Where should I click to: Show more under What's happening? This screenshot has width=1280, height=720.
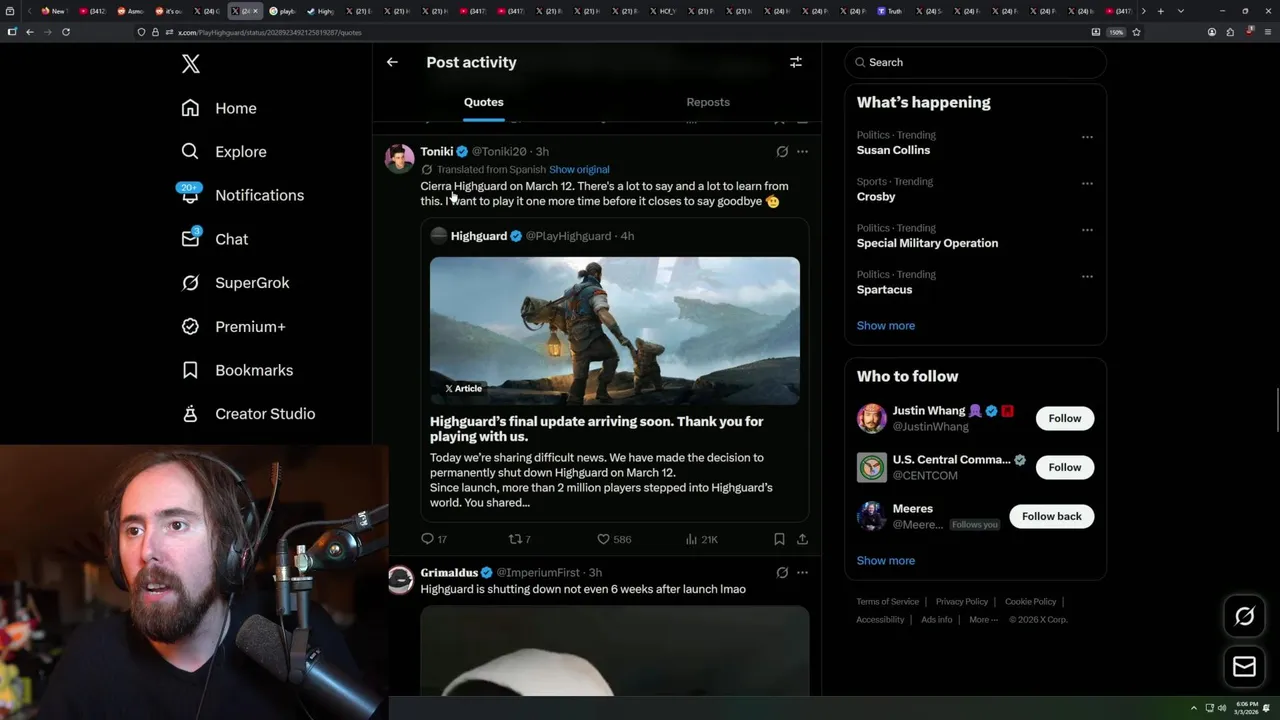click(x=886, y=326)
